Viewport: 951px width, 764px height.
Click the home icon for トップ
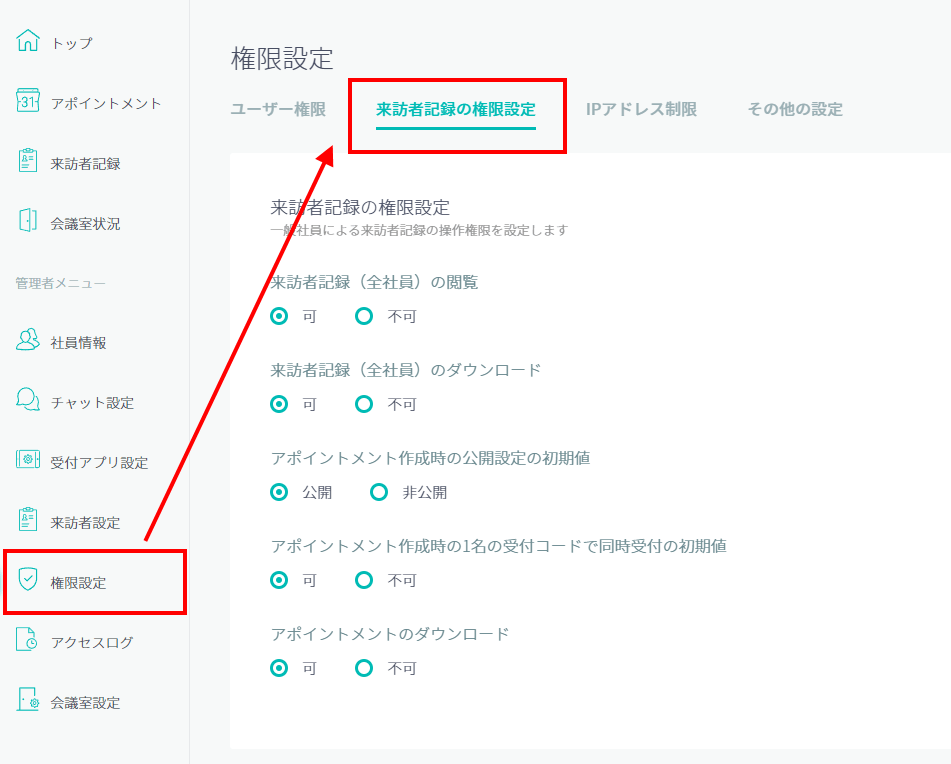tap(28, 41)
